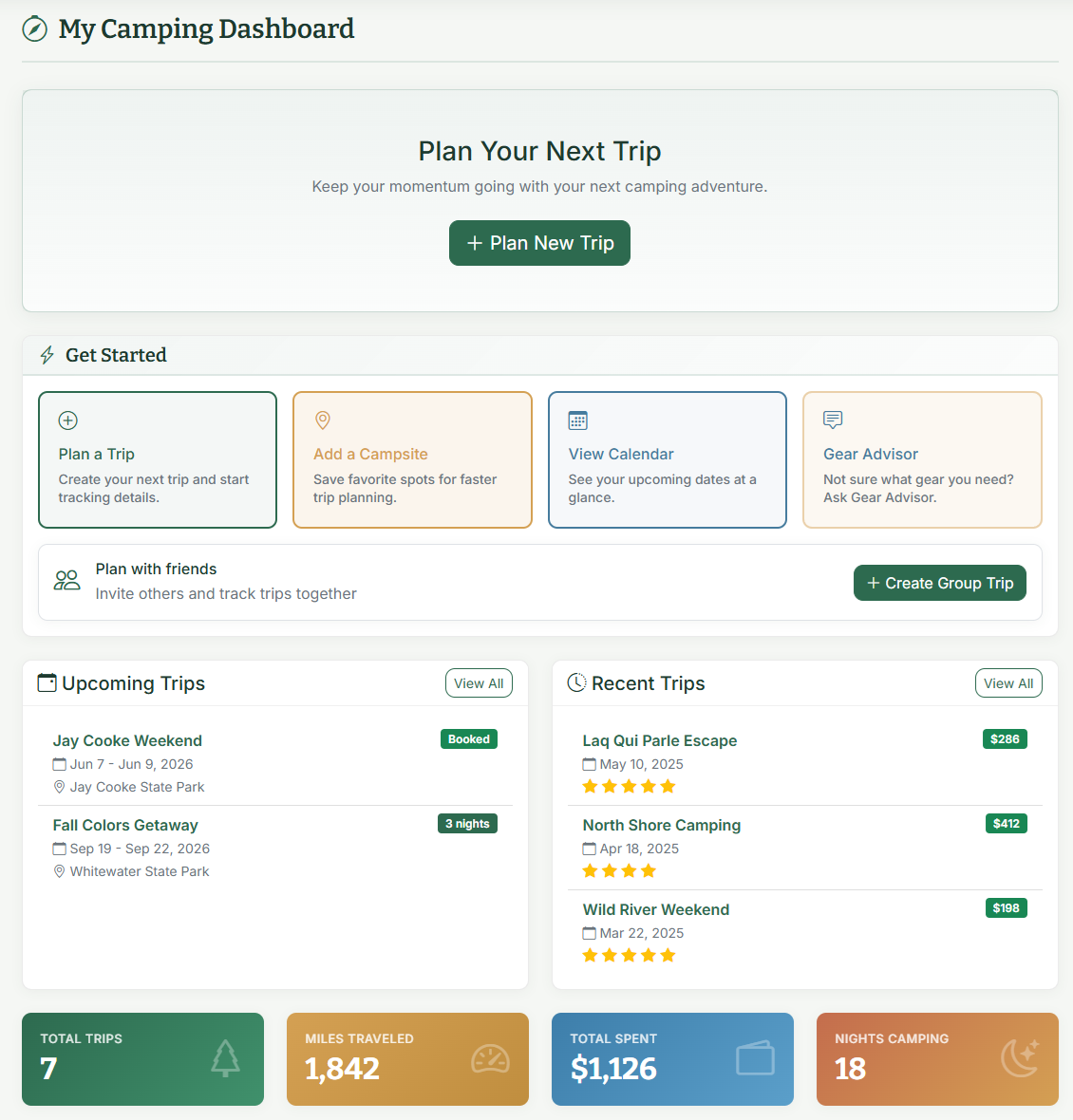Open View All for Upcoming Trips
Image resolution: width=1073 pixels, height=1120 pixels.
(x=479, y=683)
